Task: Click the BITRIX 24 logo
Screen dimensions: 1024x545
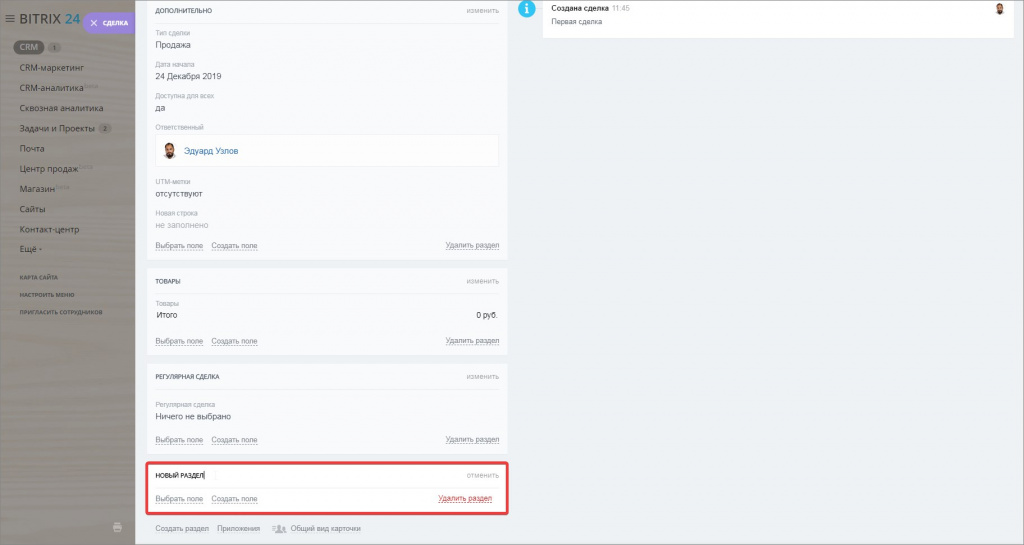Action: point(50,19)
